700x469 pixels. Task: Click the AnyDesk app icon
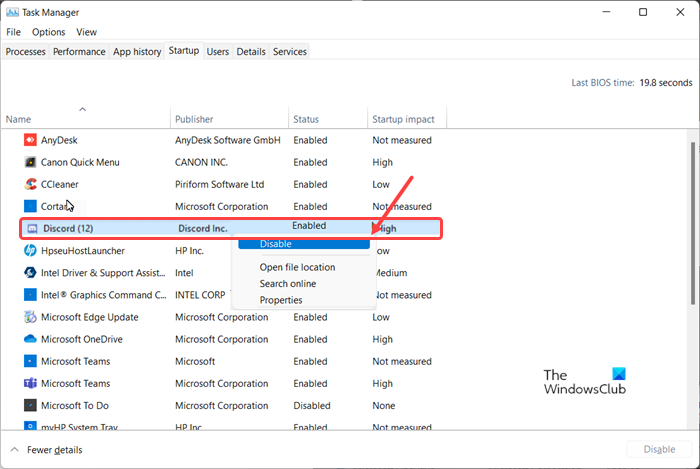coord(32,140)
